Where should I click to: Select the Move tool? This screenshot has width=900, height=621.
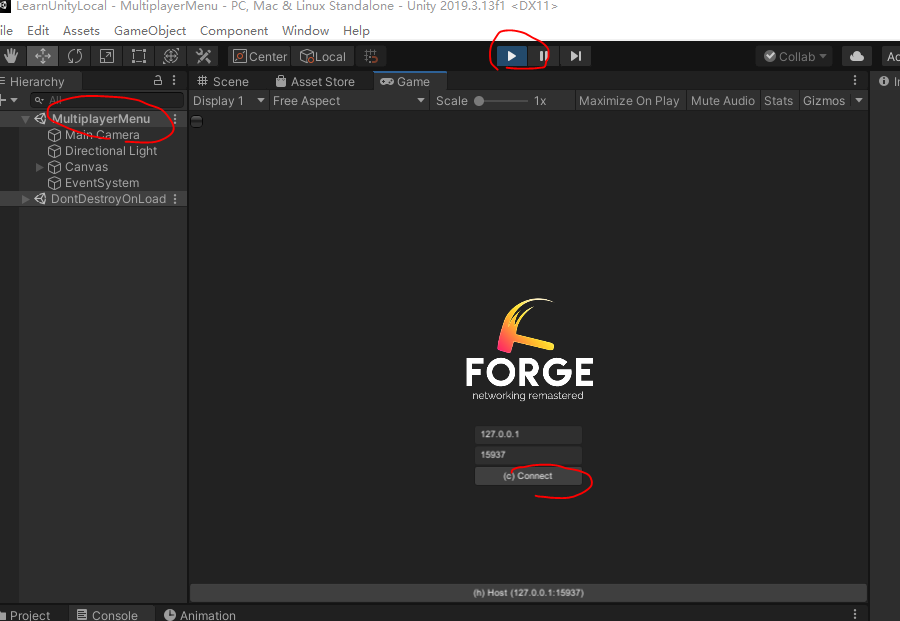pos(42,56)
